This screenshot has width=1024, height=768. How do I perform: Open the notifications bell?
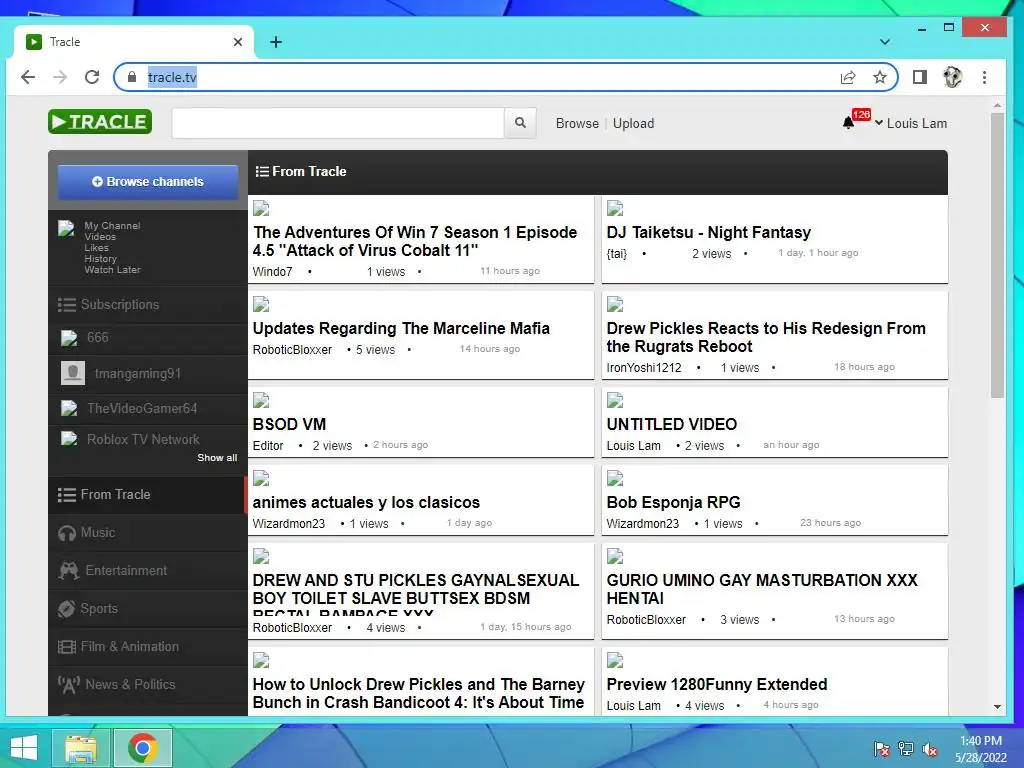click(848, 123)
